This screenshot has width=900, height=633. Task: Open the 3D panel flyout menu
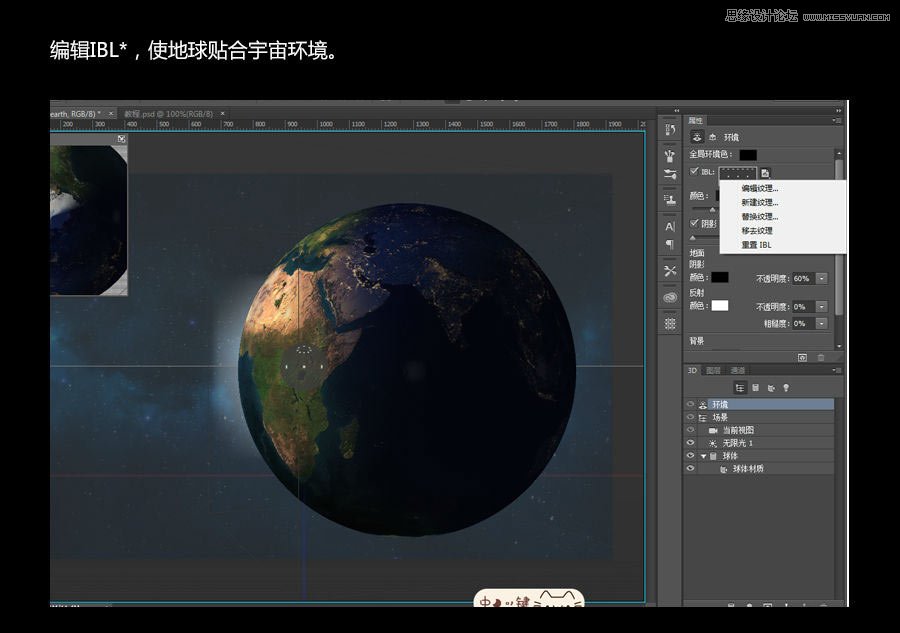[x=837, y=371]
